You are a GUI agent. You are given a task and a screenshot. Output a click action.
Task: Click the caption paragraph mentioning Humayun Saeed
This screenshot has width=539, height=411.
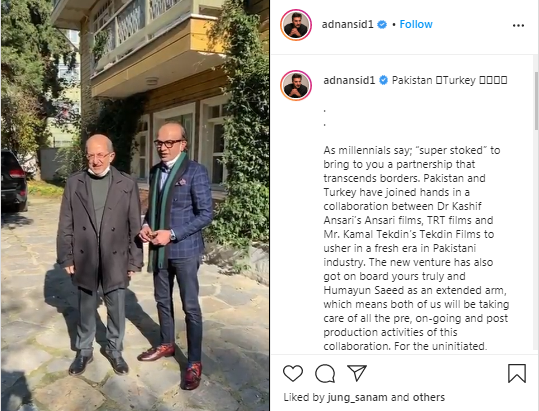click(x=416, y=248)
